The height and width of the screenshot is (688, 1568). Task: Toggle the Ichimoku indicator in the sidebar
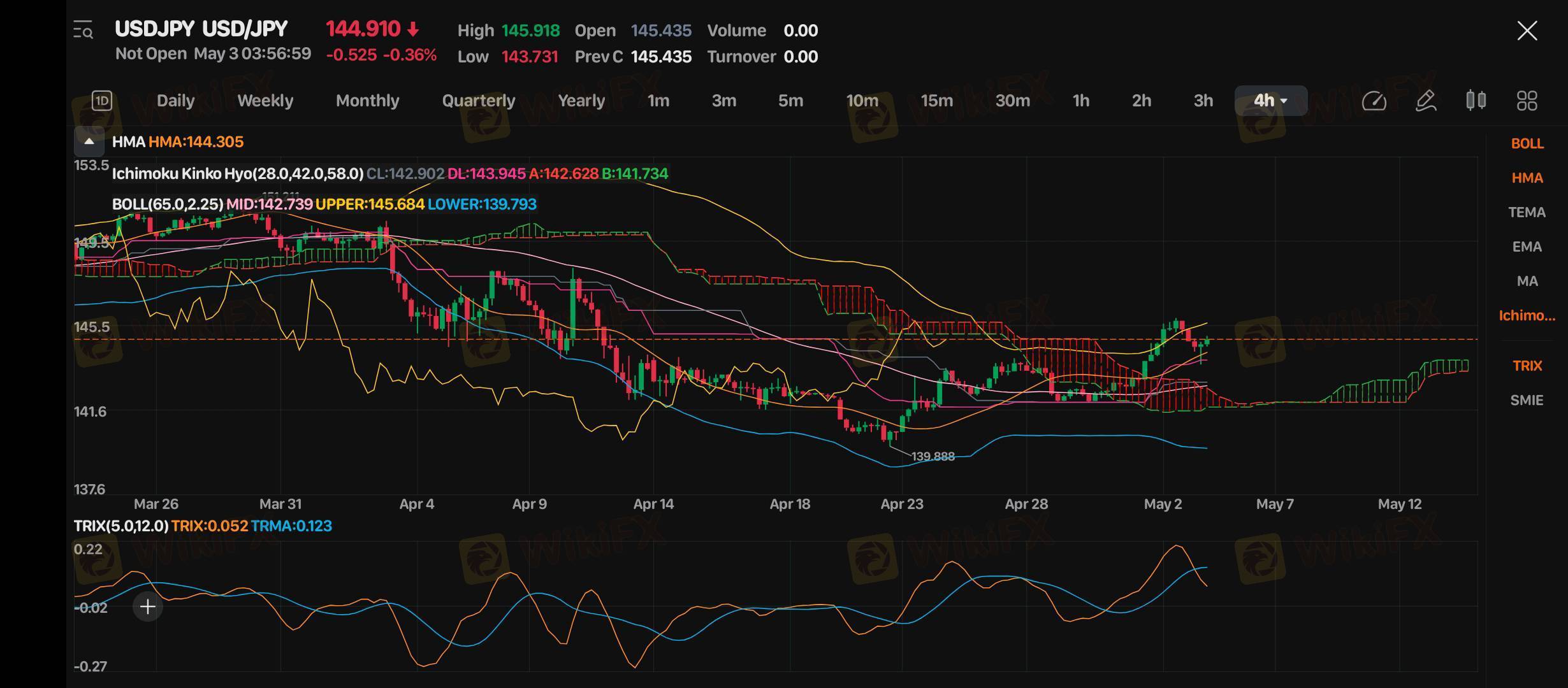(1527, 316)
